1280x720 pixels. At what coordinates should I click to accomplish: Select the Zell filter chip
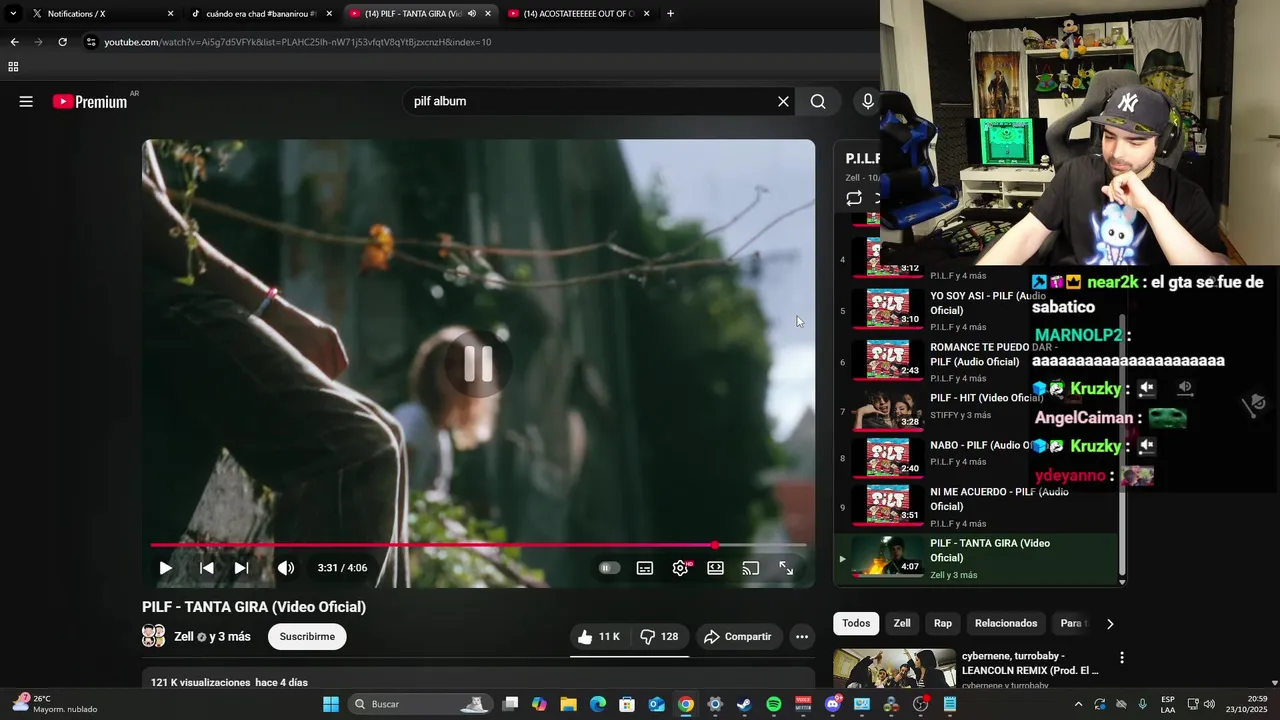pos(902,623)
